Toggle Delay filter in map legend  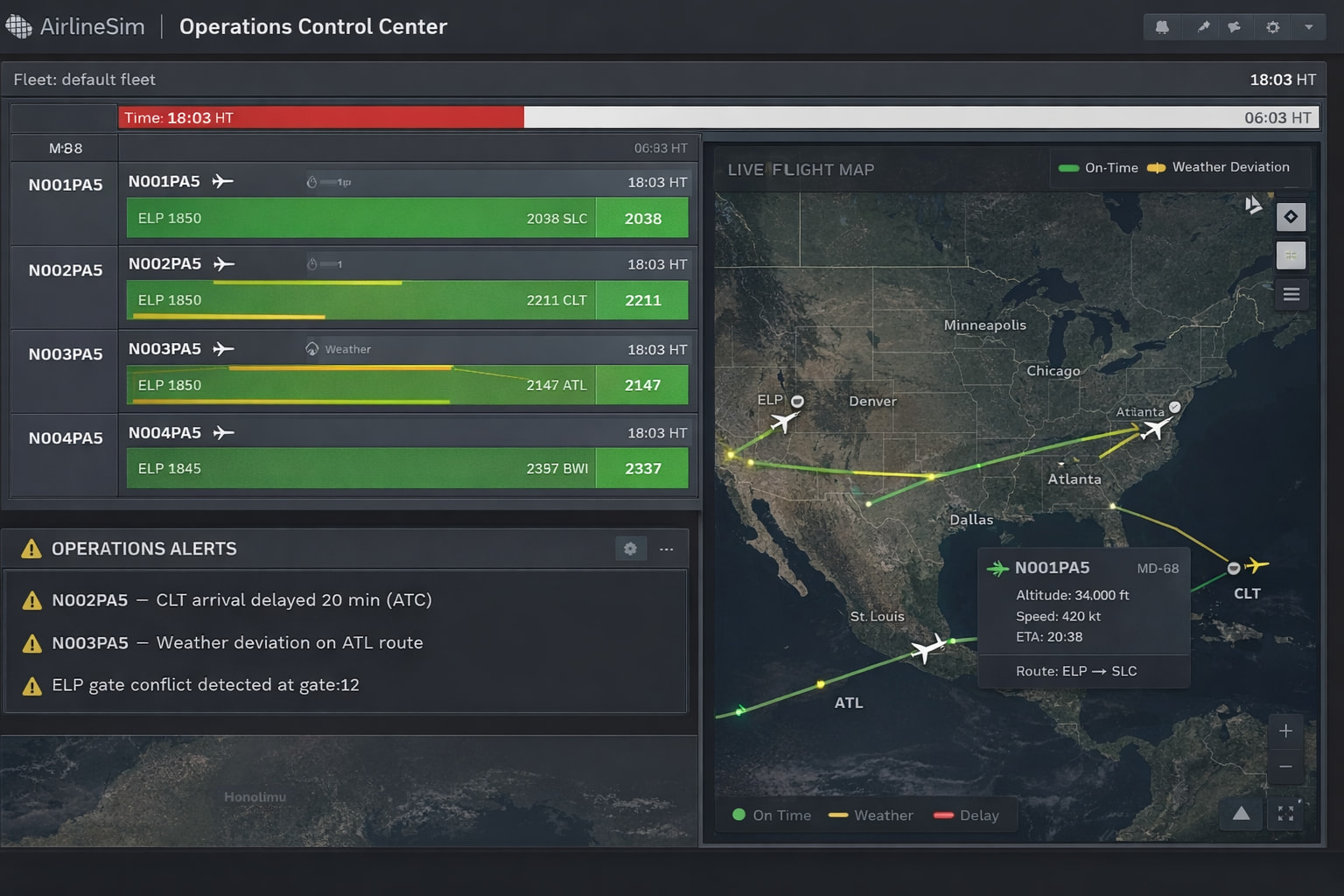966,815
